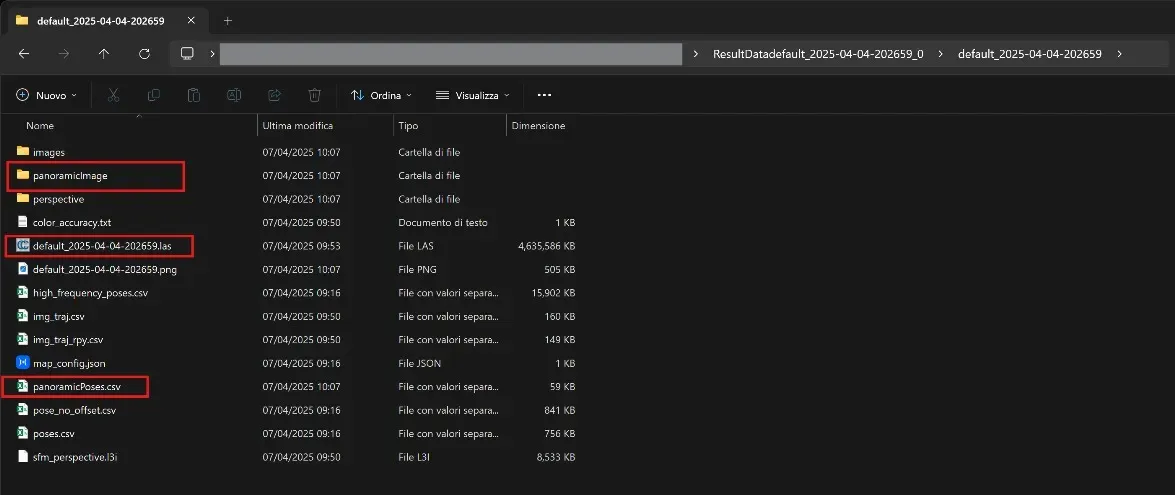Image resolution: width=1175 pixels, height=495 pixels.
Task: Click the 15,902 KB size value
Action: click(554, 292)
